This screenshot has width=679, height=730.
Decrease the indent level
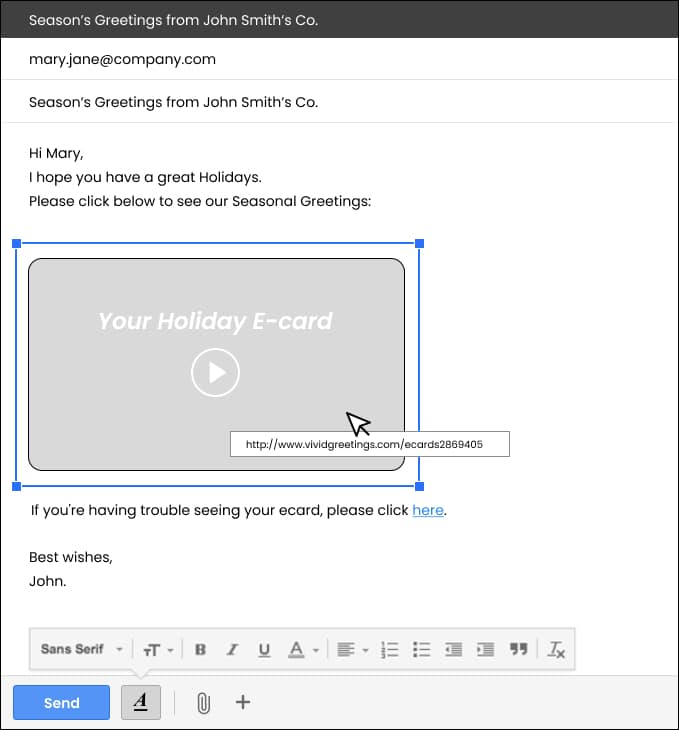(453, 650)
